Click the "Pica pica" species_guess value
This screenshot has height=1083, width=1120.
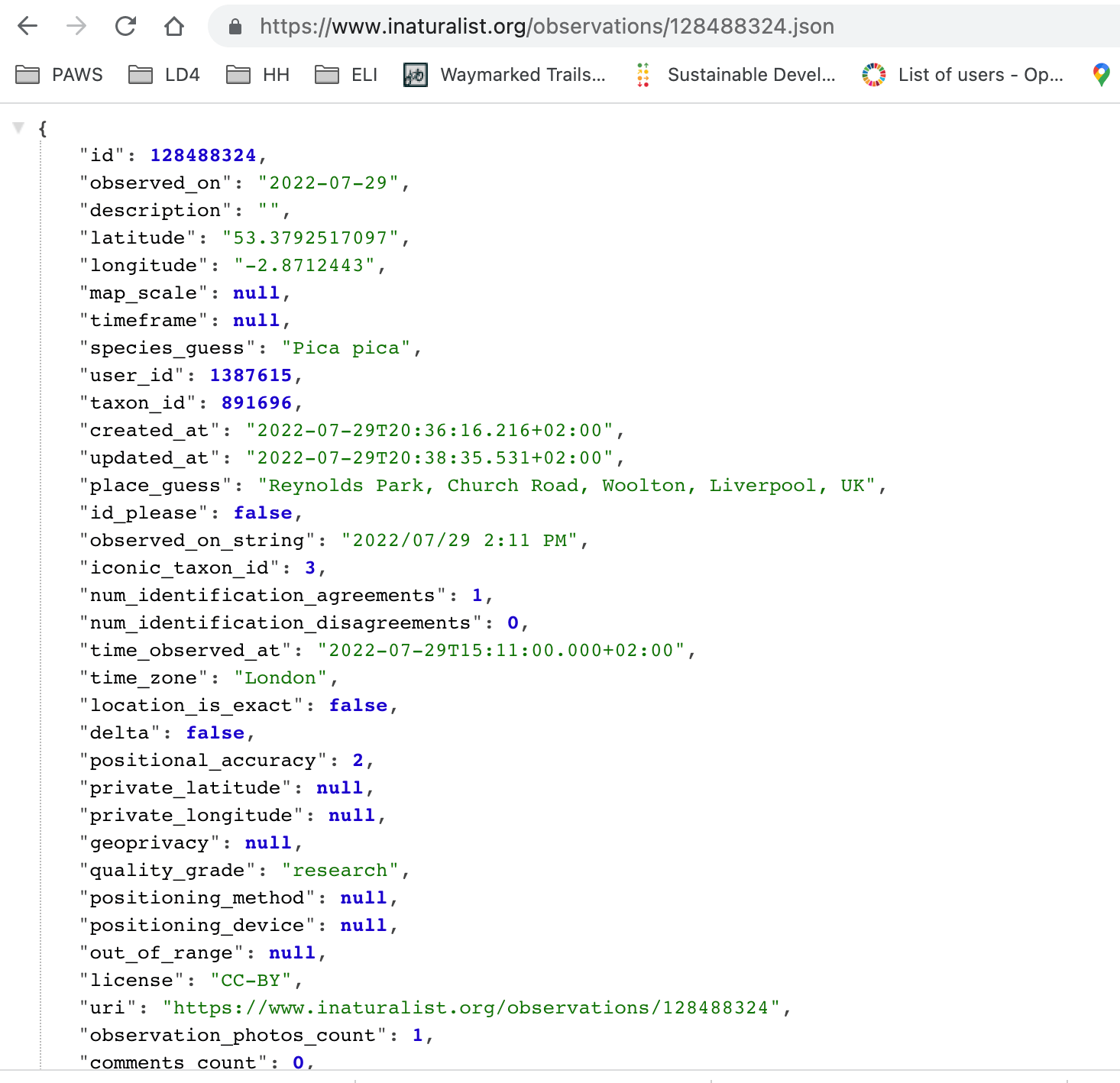pyautogui.click(x=346, y=348)
